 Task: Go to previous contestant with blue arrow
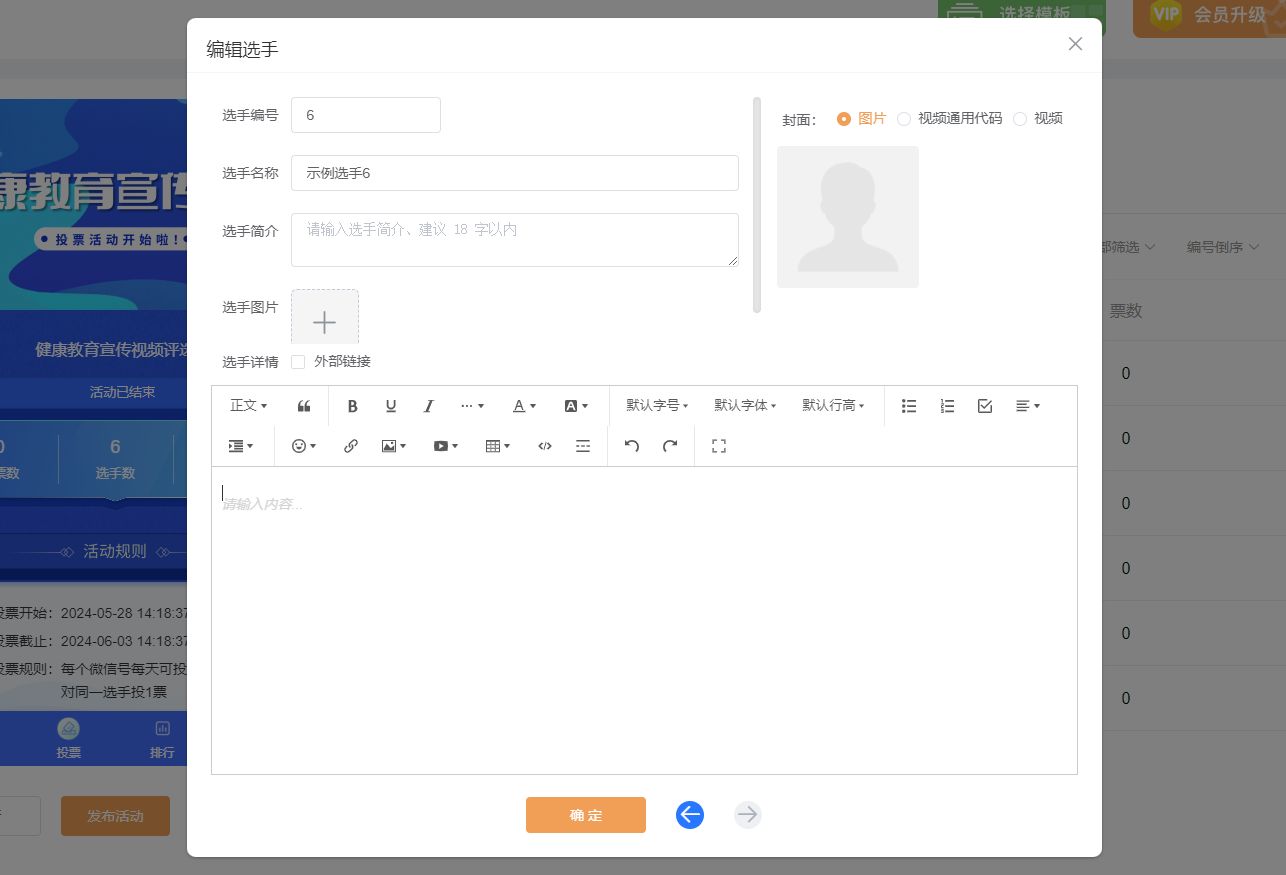(x=690, y=815)
